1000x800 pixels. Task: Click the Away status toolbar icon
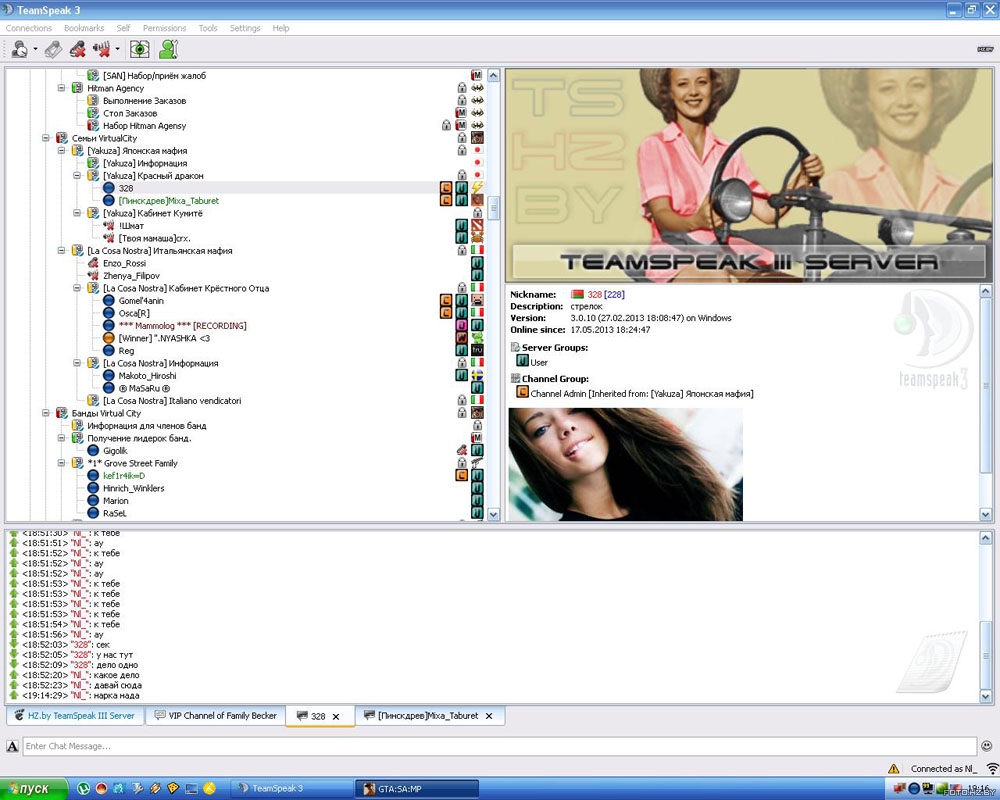tap(20, 48)
